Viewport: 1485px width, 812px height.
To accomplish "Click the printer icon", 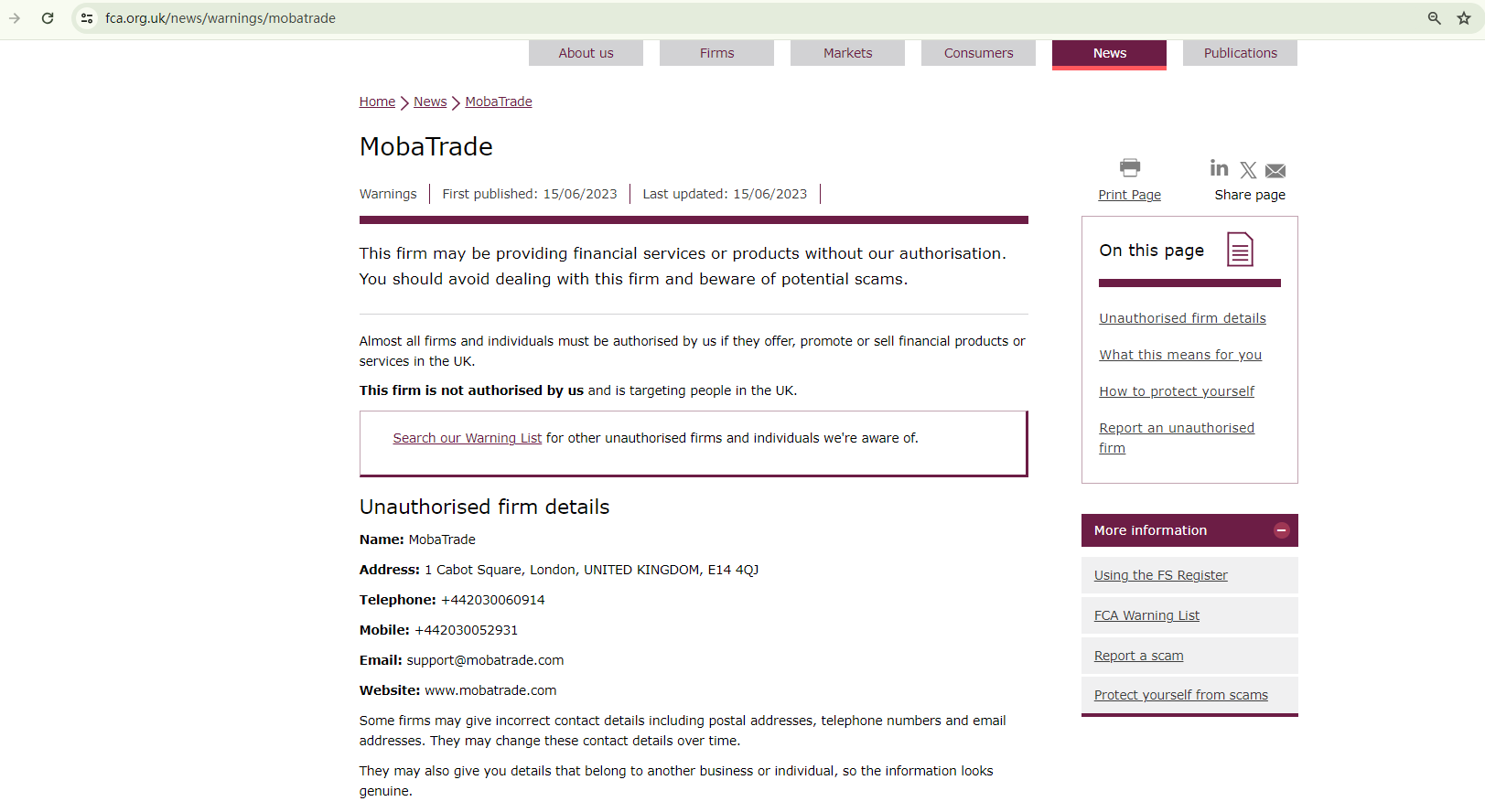I will [1130, 167].
